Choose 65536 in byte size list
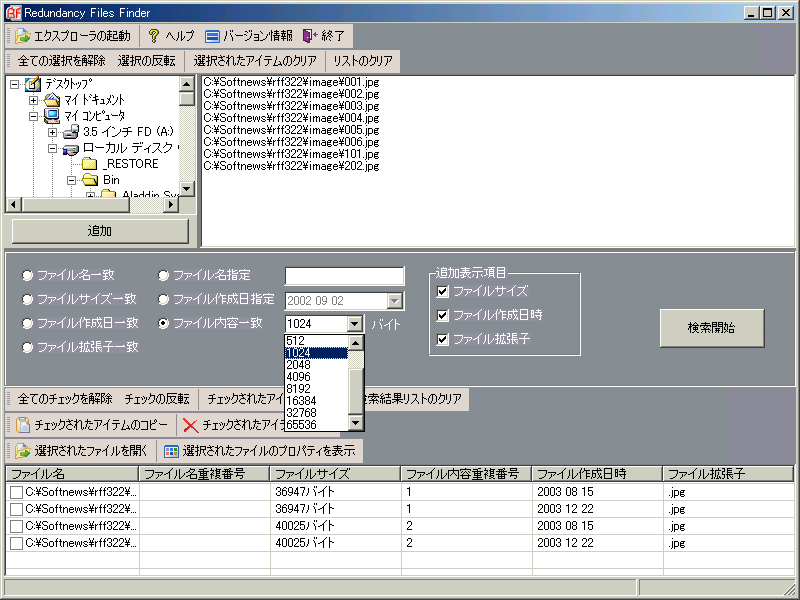This screenshot has height=600, width=800. [x=316, y=424]
